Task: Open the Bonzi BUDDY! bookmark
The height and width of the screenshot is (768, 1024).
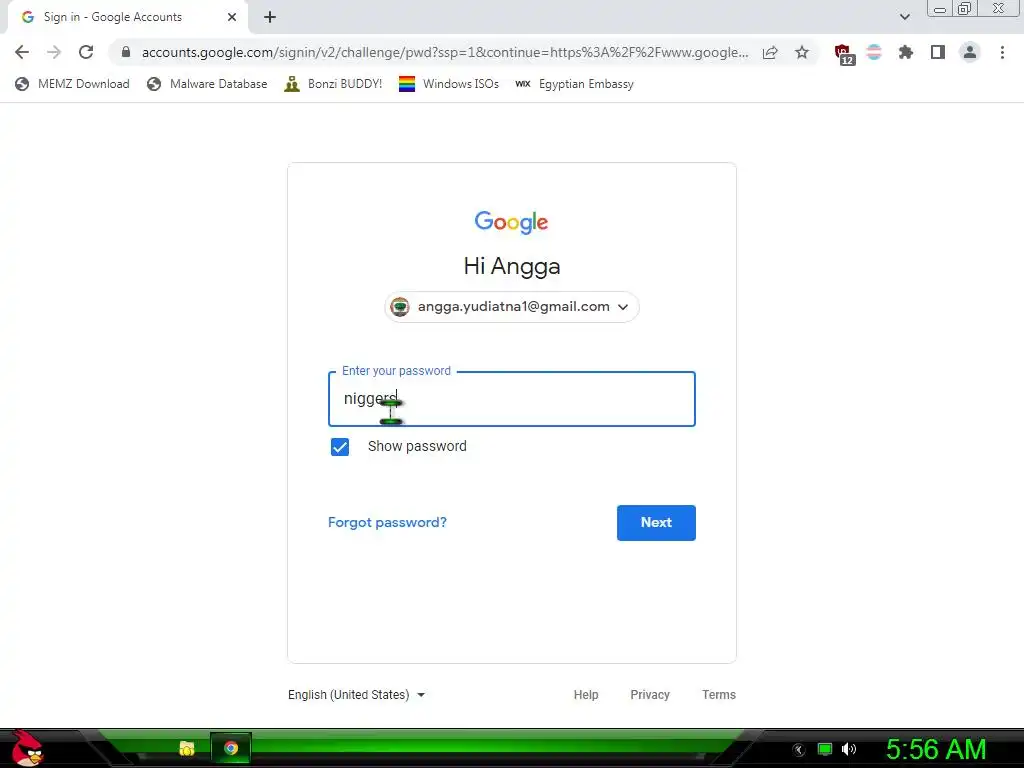Action: tap(333, 84)
